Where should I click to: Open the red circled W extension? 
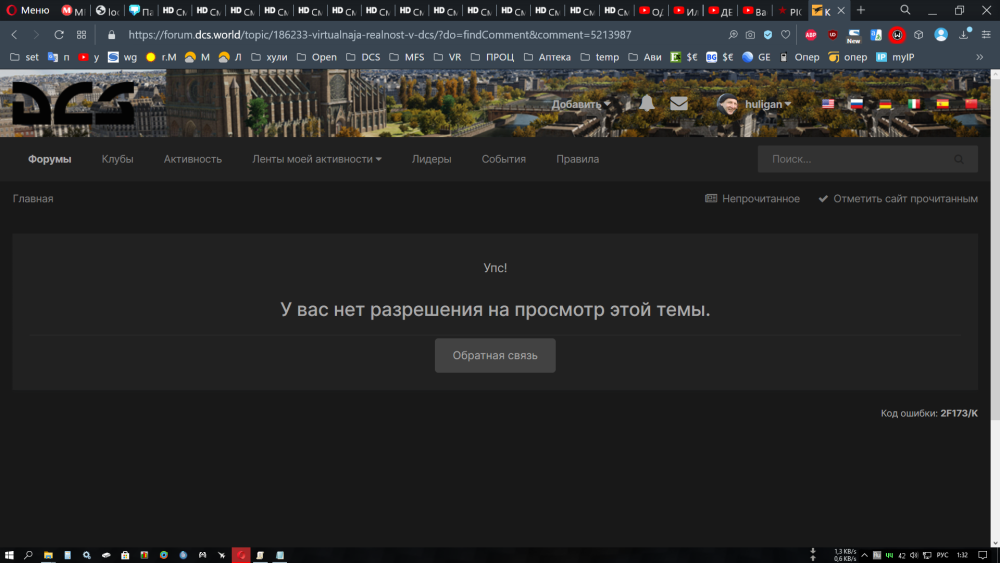click(x=897, y=35)
